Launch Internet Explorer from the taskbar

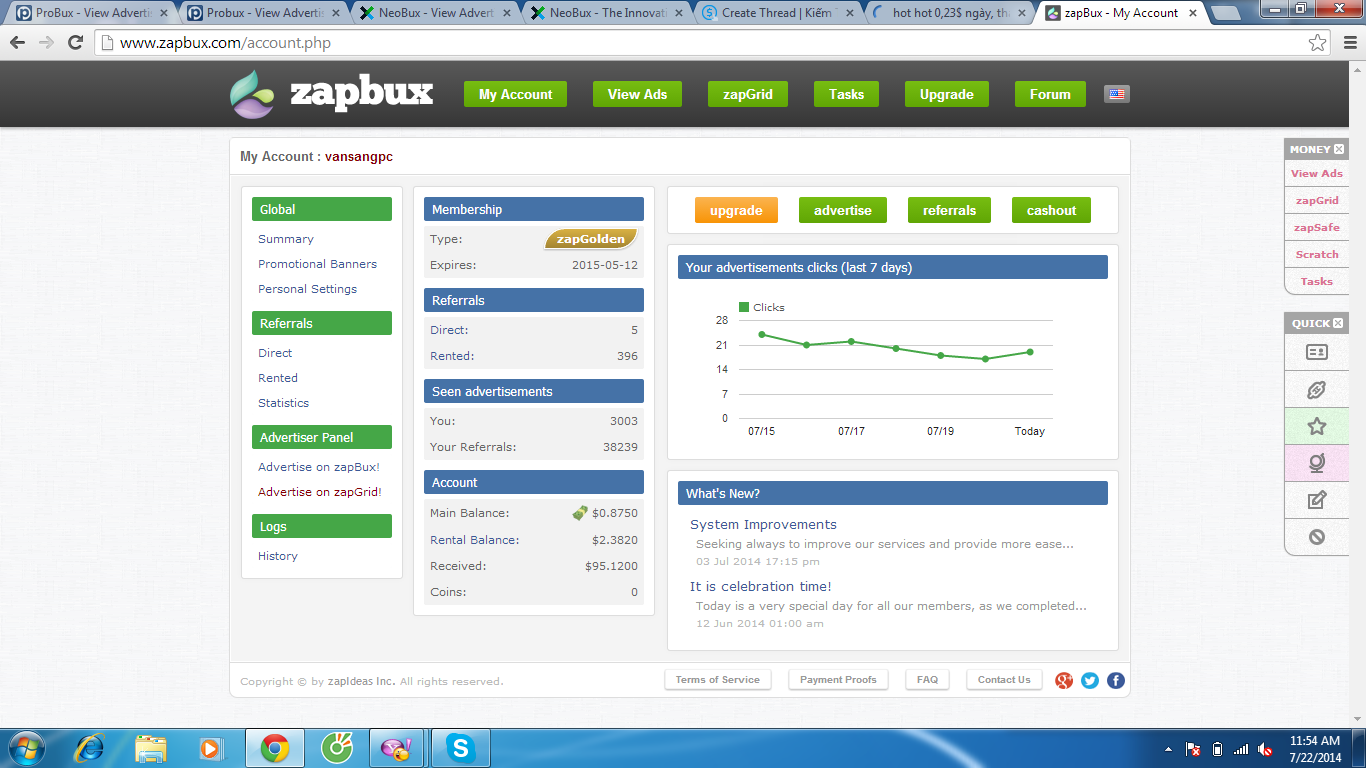(91, 747)
